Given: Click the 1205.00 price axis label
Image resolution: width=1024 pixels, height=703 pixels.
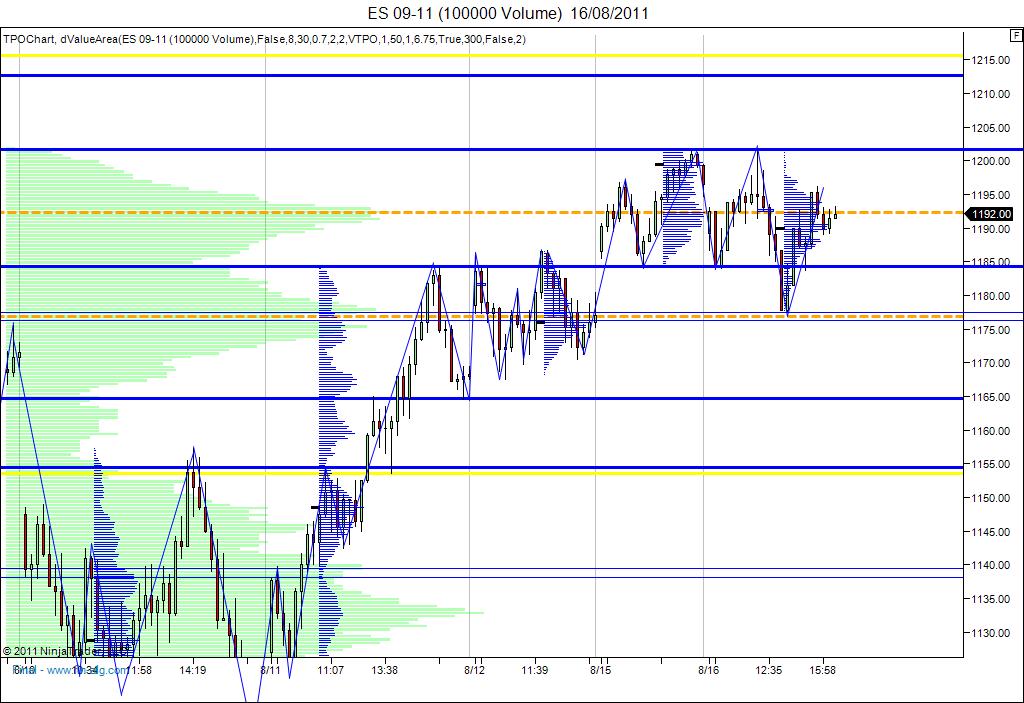Looking at the screenshot, I should pyautogui.click(x=991, y=128).
